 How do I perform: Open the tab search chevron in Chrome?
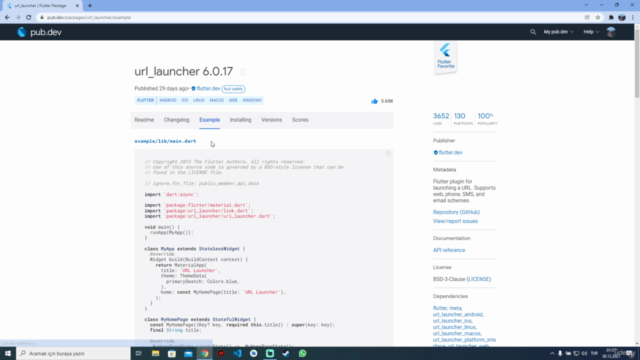point(586,5)
